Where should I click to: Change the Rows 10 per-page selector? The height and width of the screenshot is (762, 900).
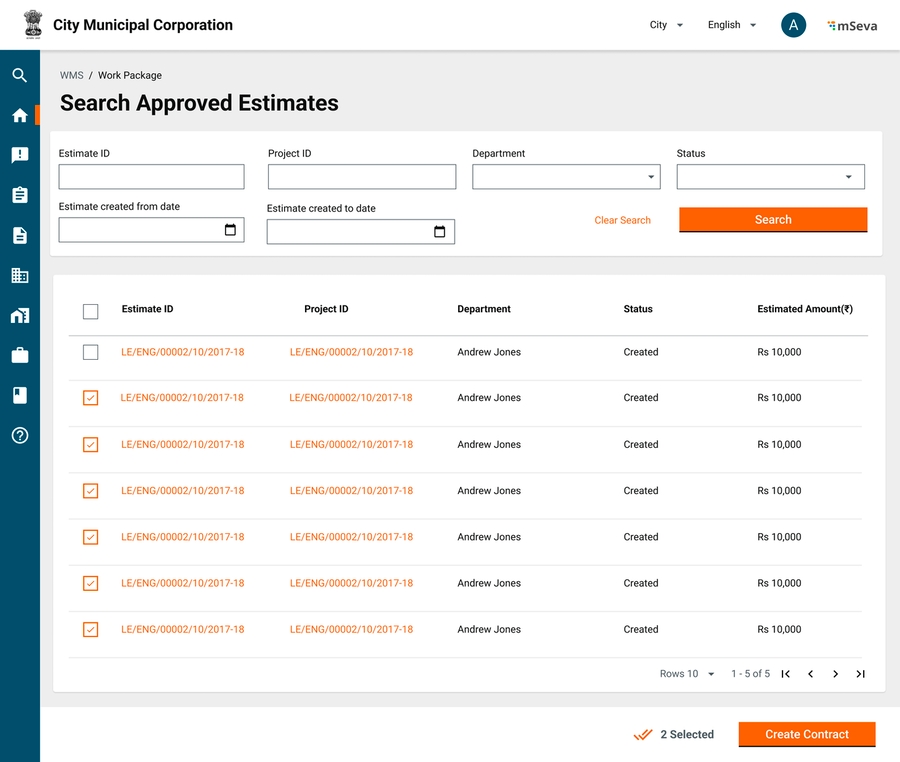[687, 674]
